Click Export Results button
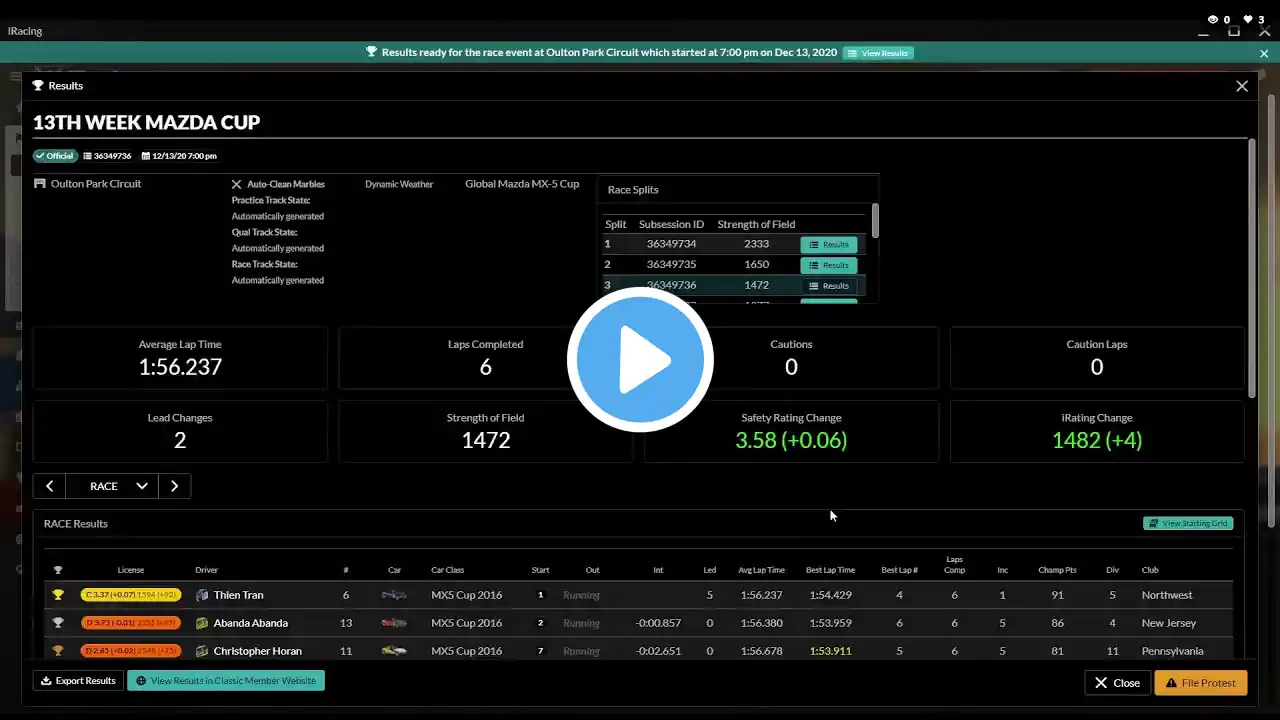The width and height of the screenshot is (1280, 720). pos(78,681)
